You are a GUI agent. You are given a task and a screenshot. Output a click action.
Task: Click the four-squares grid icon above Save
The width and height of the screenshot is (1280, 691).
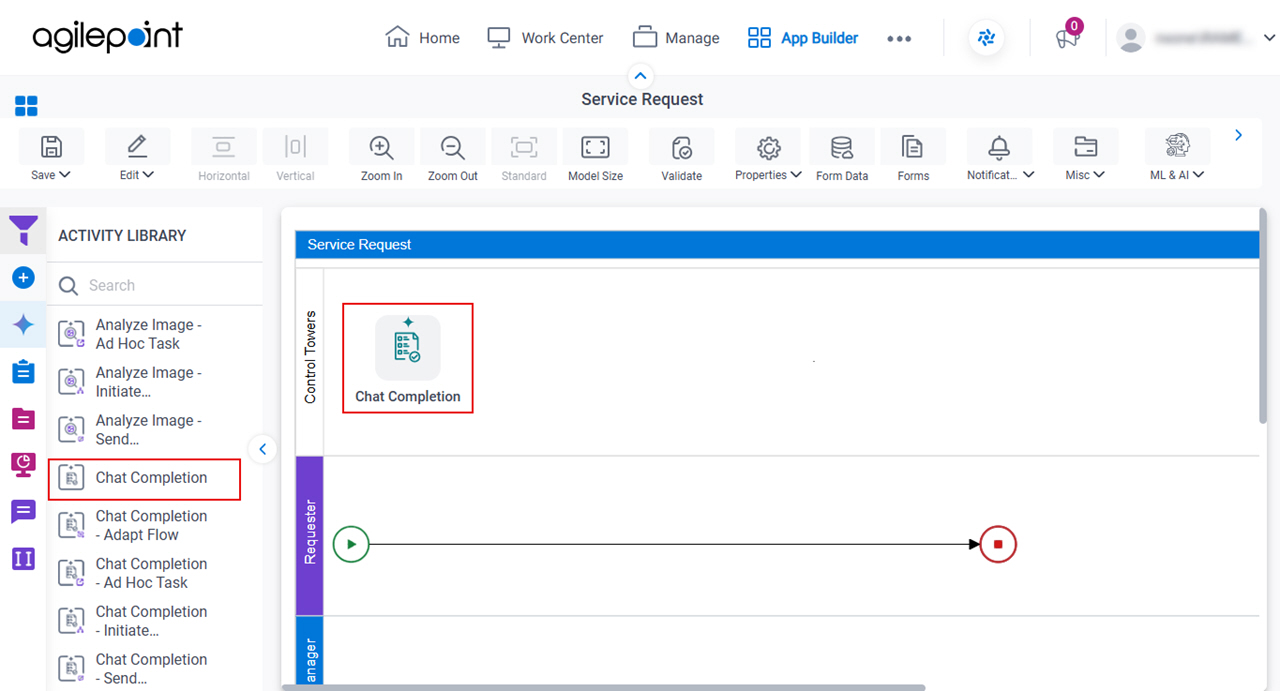coord(26,106)
